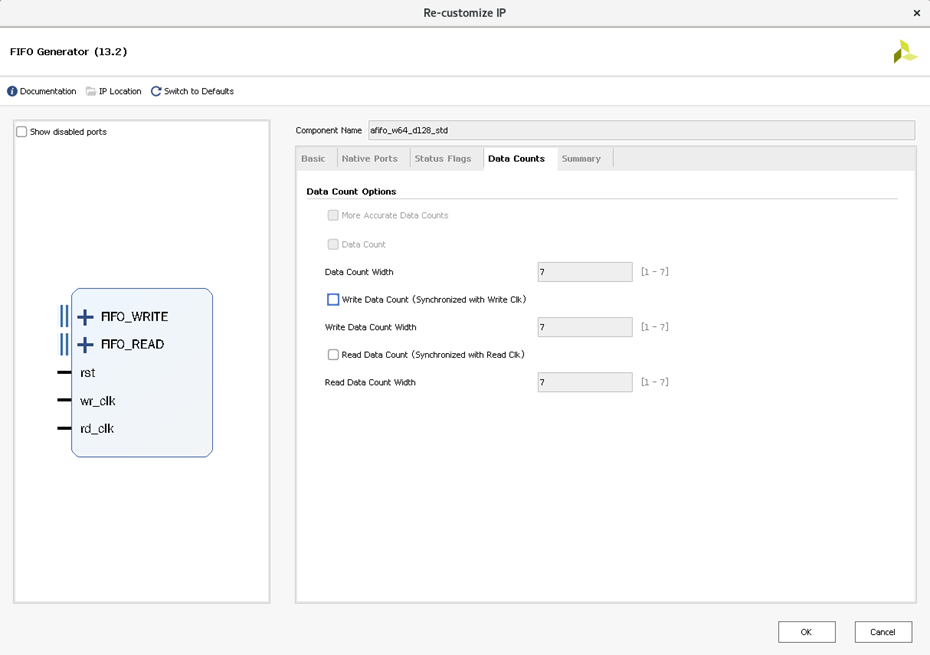Screen dimensions: 930x655
Task: Switch to the Native Ports tab
Action: (370, 158)
